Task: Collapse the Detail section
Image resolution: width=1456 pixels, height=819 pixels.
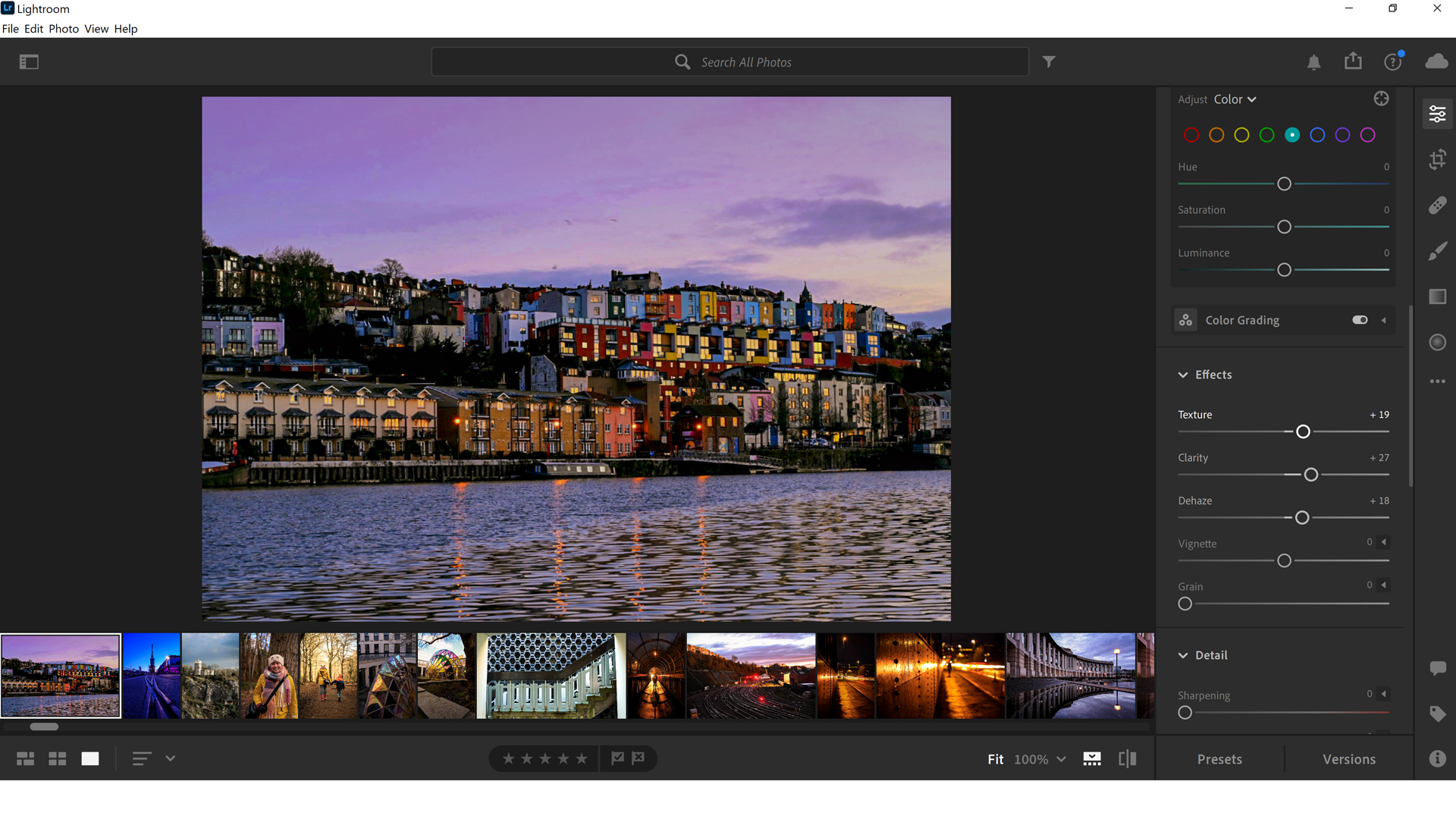Action: pyautogui.click(x=1184, y=654)
